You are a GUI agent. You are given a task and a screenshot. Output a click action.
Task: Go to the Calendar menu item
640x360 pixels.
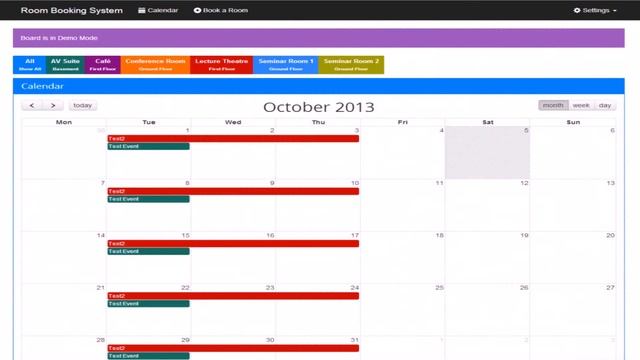pos(158,10)
